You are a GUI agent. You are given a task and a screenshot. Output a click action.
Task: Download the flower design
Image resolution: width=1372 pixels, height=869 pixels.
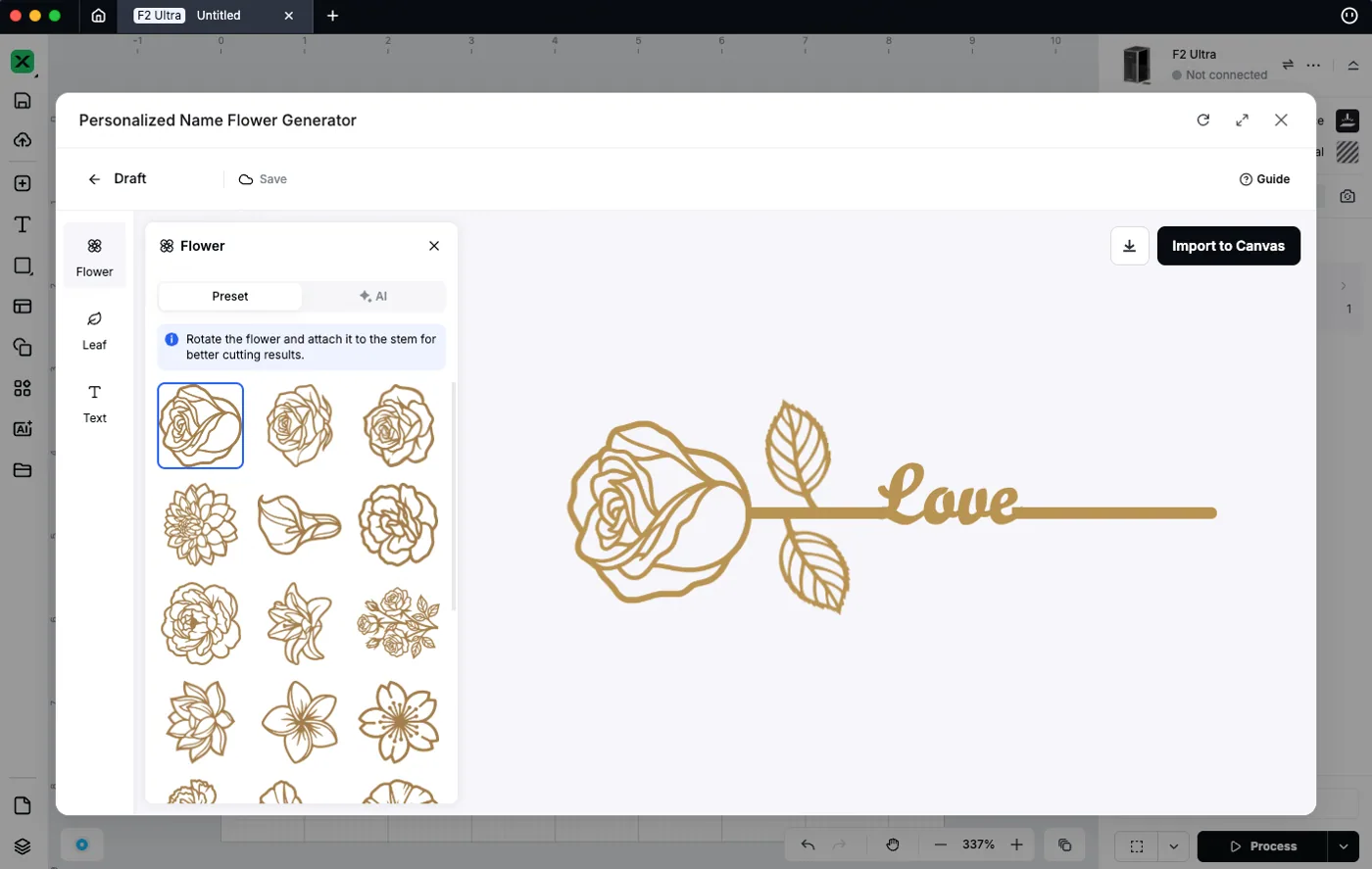1129,246
